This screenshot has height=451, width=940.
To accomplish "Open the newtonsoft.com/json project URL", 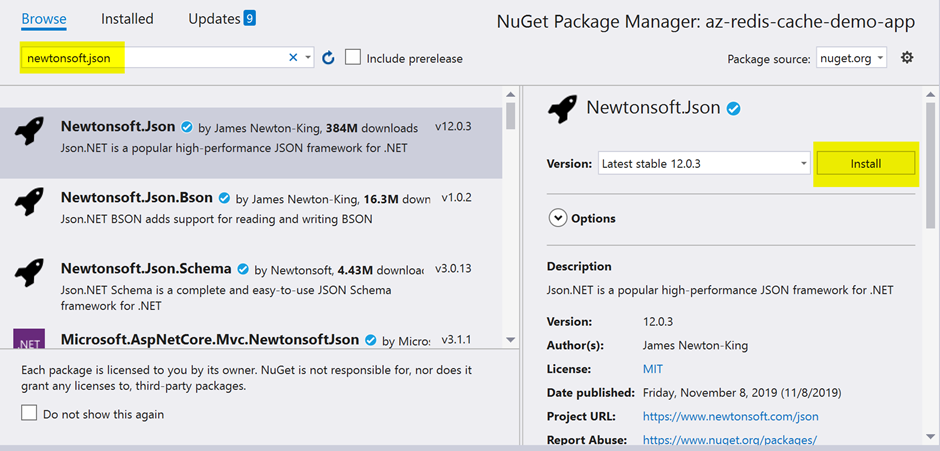I will [730, 416].
